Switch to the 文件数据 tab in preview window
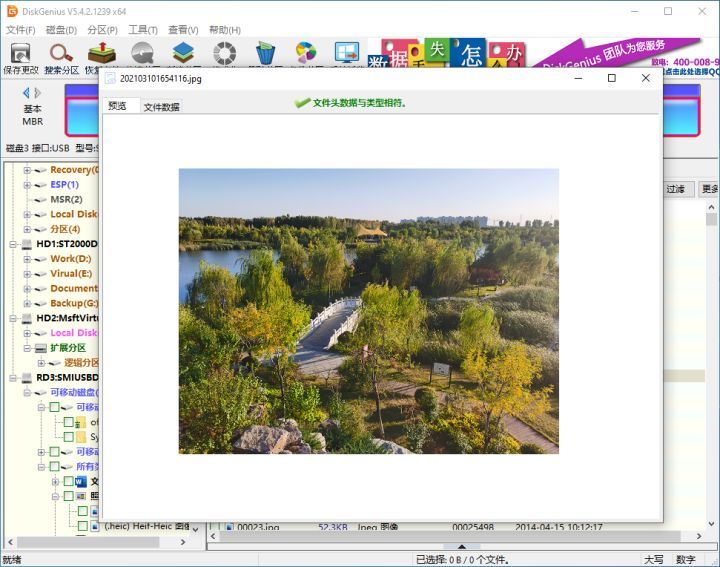Viewport: 720px width, 567px height. (161, 107)
